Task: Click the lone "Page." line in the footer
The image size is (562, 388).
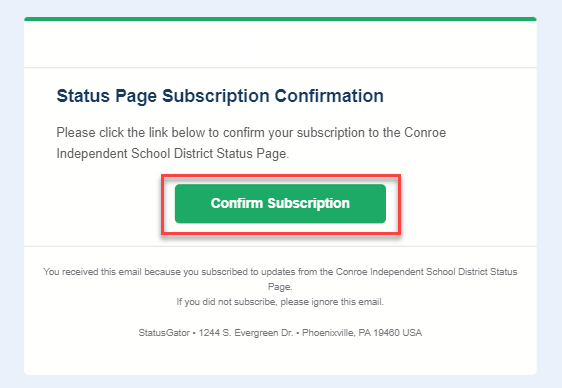Action: pos(280,287)
